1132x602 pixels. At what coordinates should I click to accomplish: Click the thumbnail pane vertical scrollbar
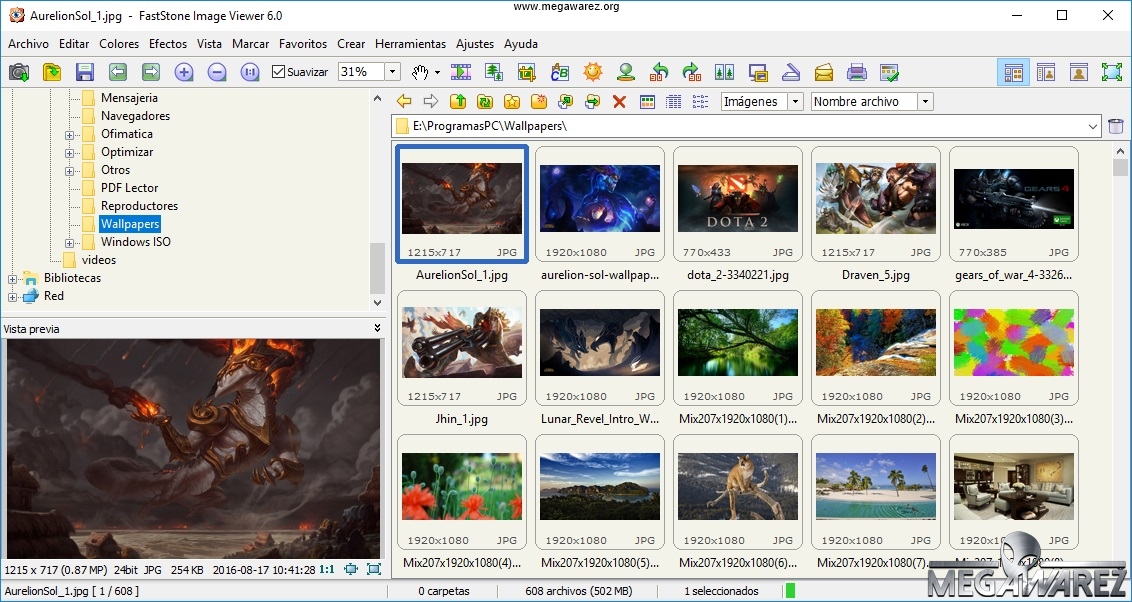pyautogui.click(x=1120, y=359)
